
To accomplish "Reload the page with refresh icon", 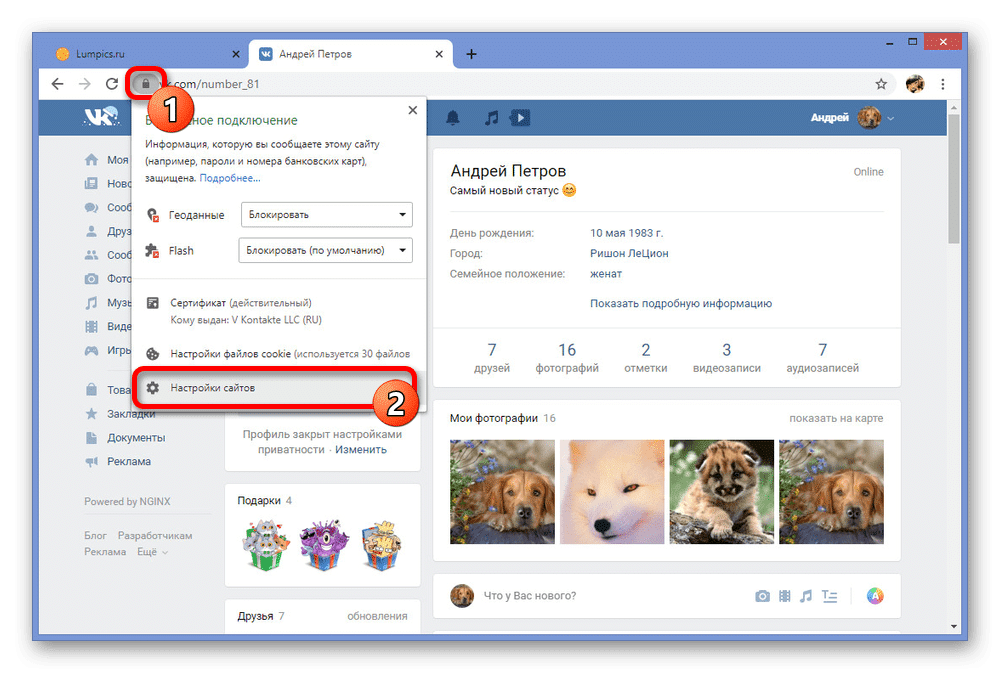I will point(112,84).
